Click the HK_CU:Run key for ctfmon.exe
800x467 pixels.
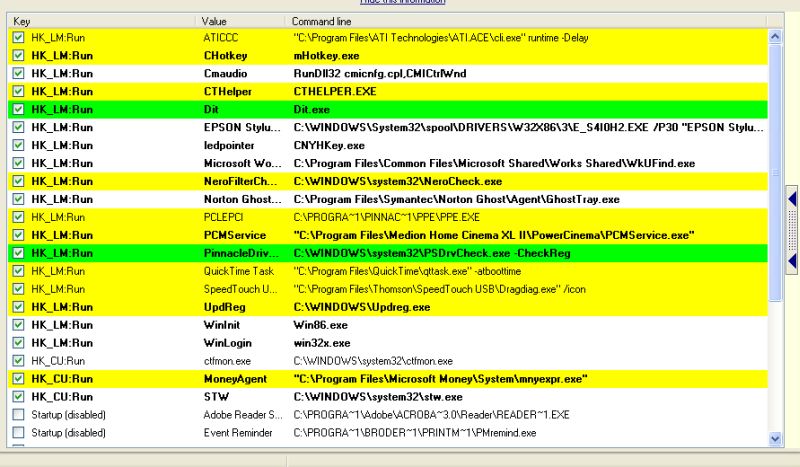pyautogui.click(x=58, y=361)
